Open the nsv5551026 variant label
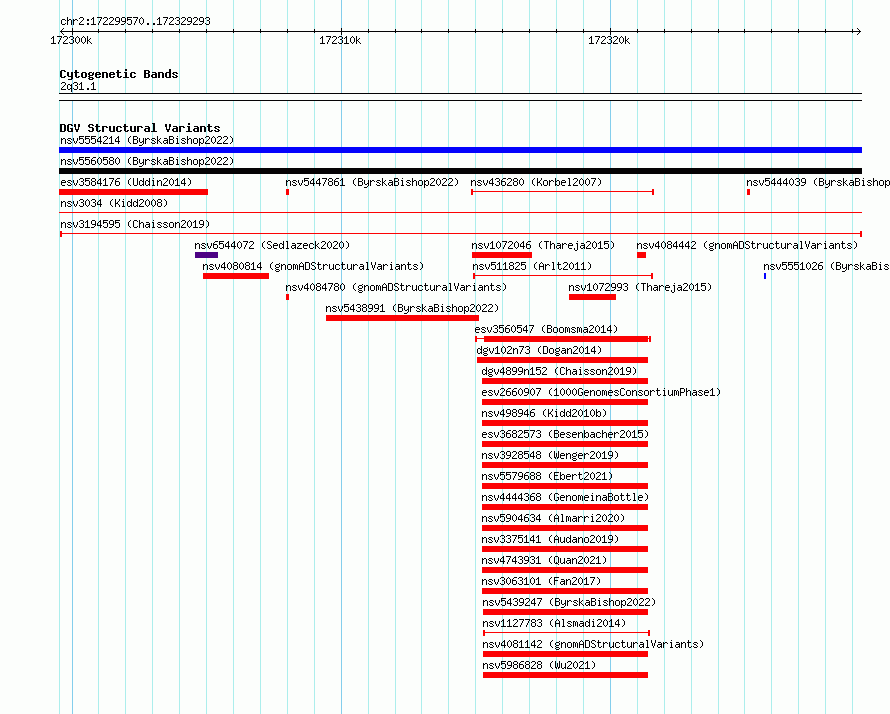Viewport: 890px width, 714px height. point(826,266)
